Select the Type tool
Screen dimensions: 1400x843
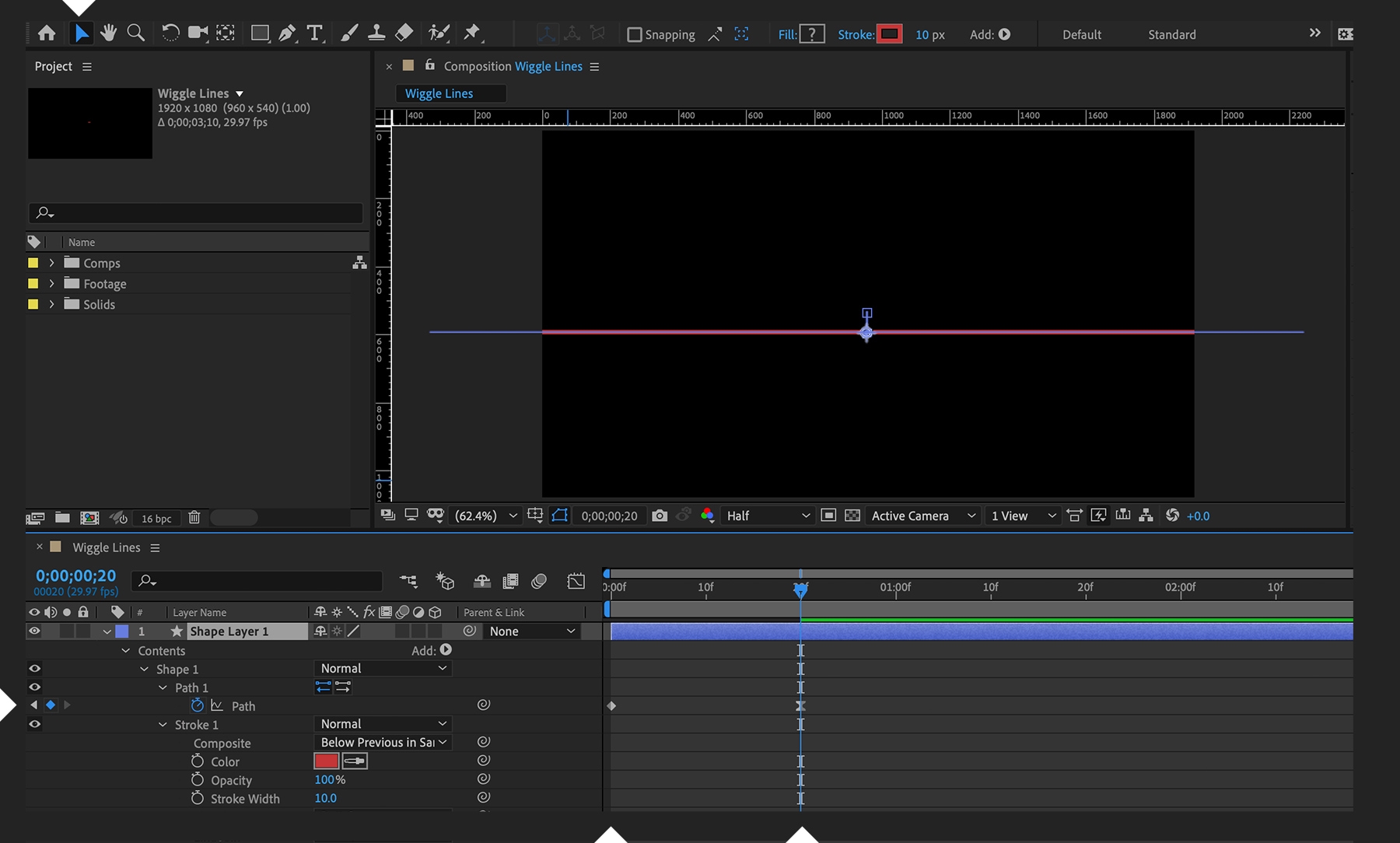click(x=314, y=33)
